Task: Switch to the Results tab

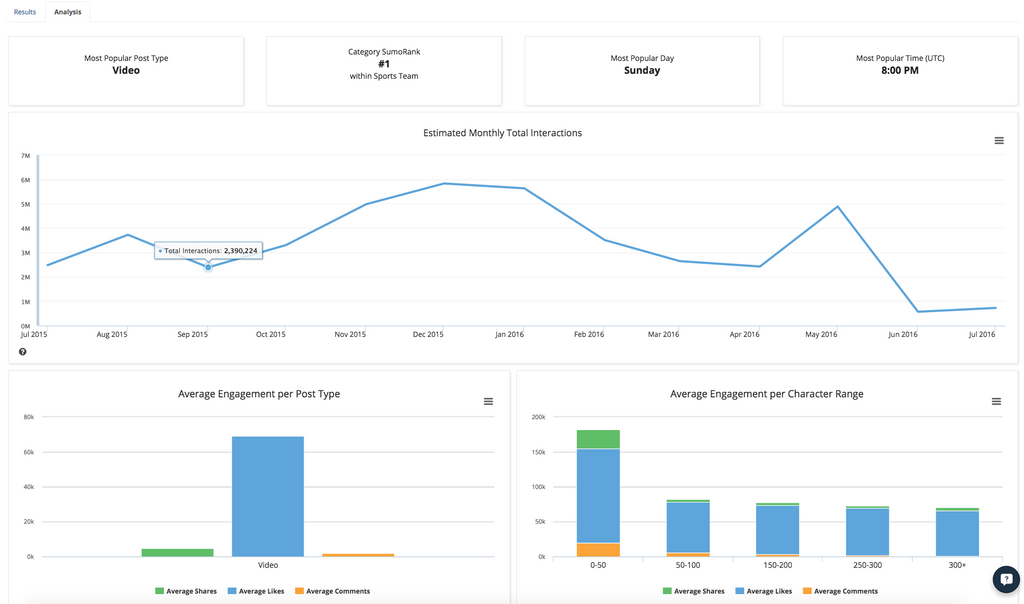Action: [x=25, y=12]
